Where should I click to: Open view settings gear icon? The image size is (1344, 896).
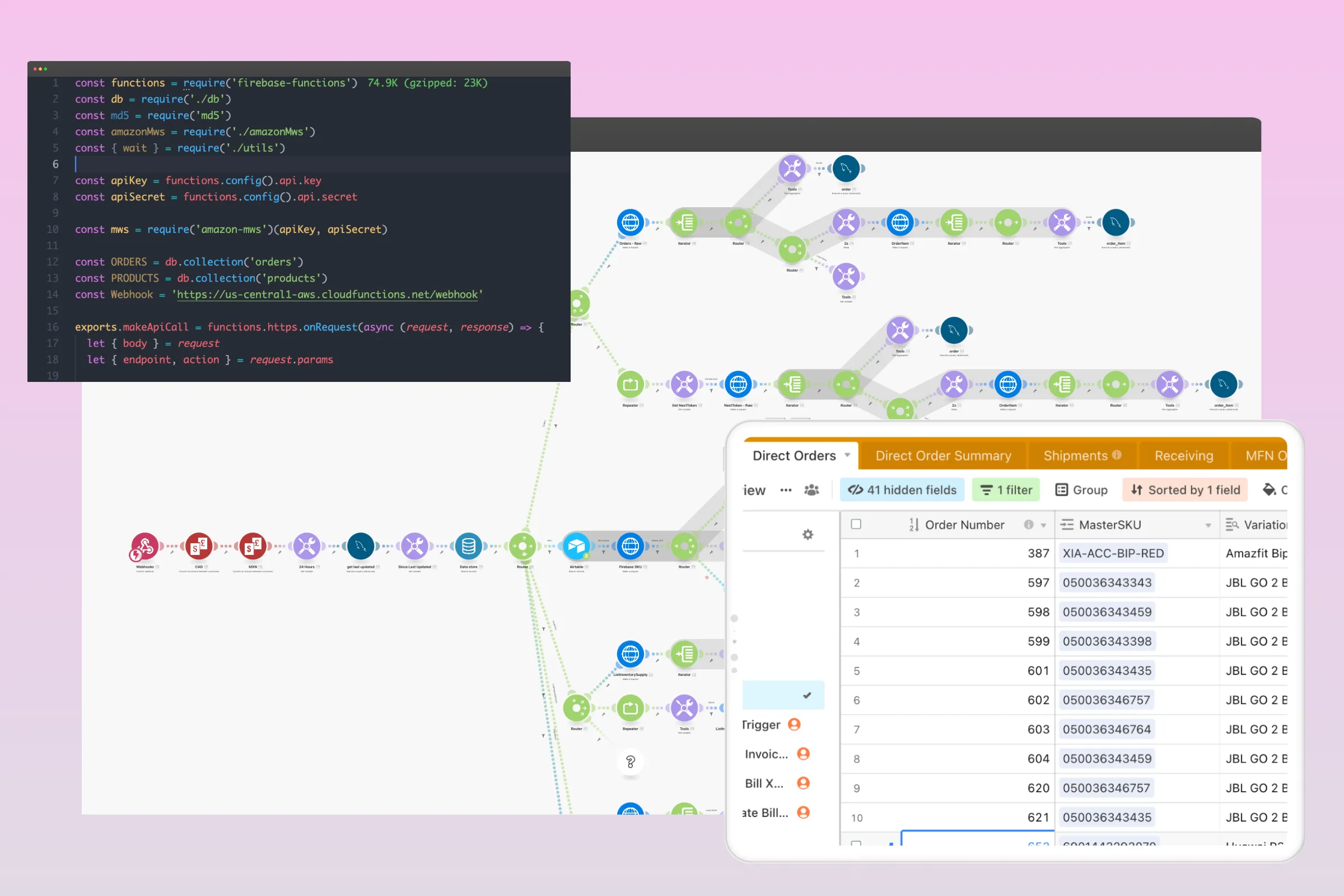coord(808,534)
